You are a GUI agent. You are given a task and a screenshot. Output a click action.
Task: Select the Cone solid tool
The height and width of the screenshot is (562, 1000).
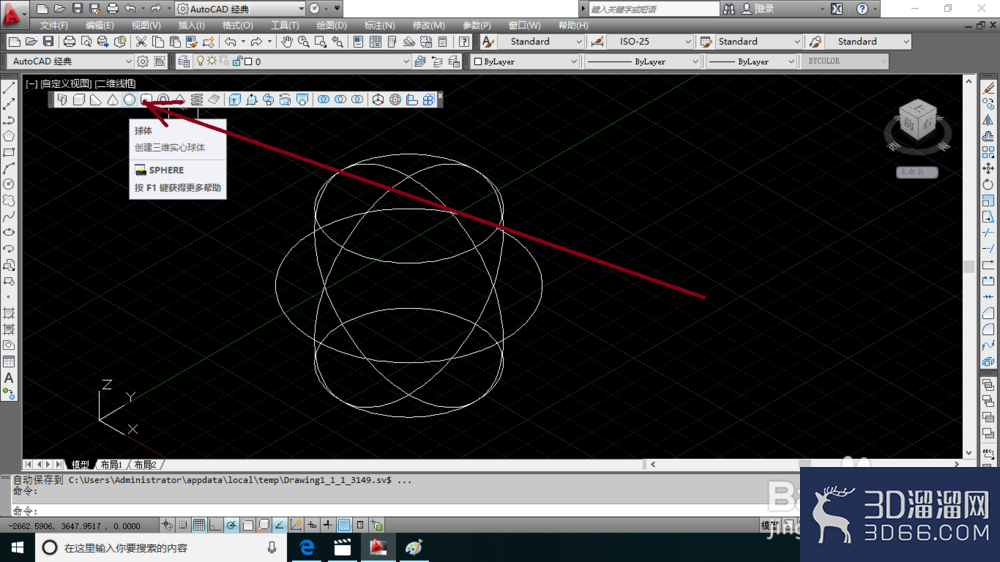tap(113, 100)
